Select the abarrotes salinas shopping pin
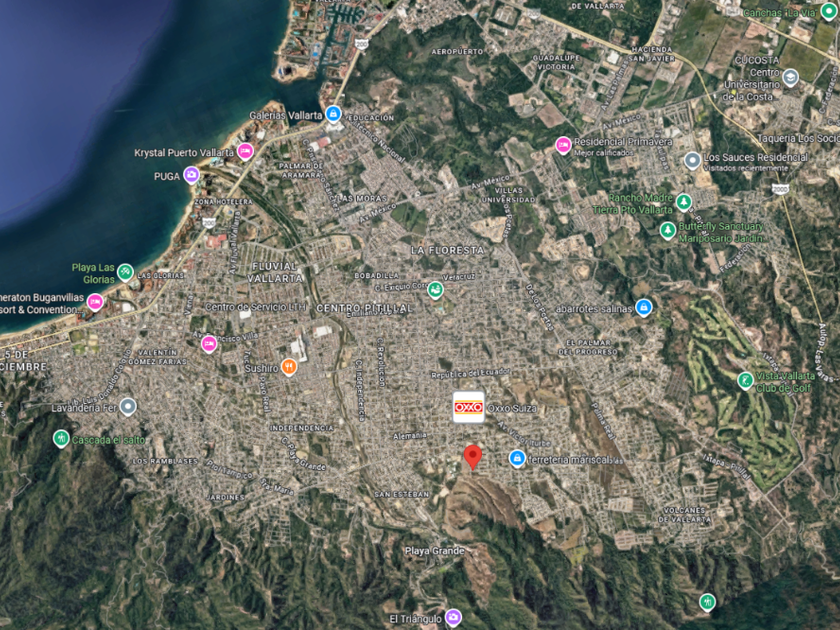 click(643, 308)
